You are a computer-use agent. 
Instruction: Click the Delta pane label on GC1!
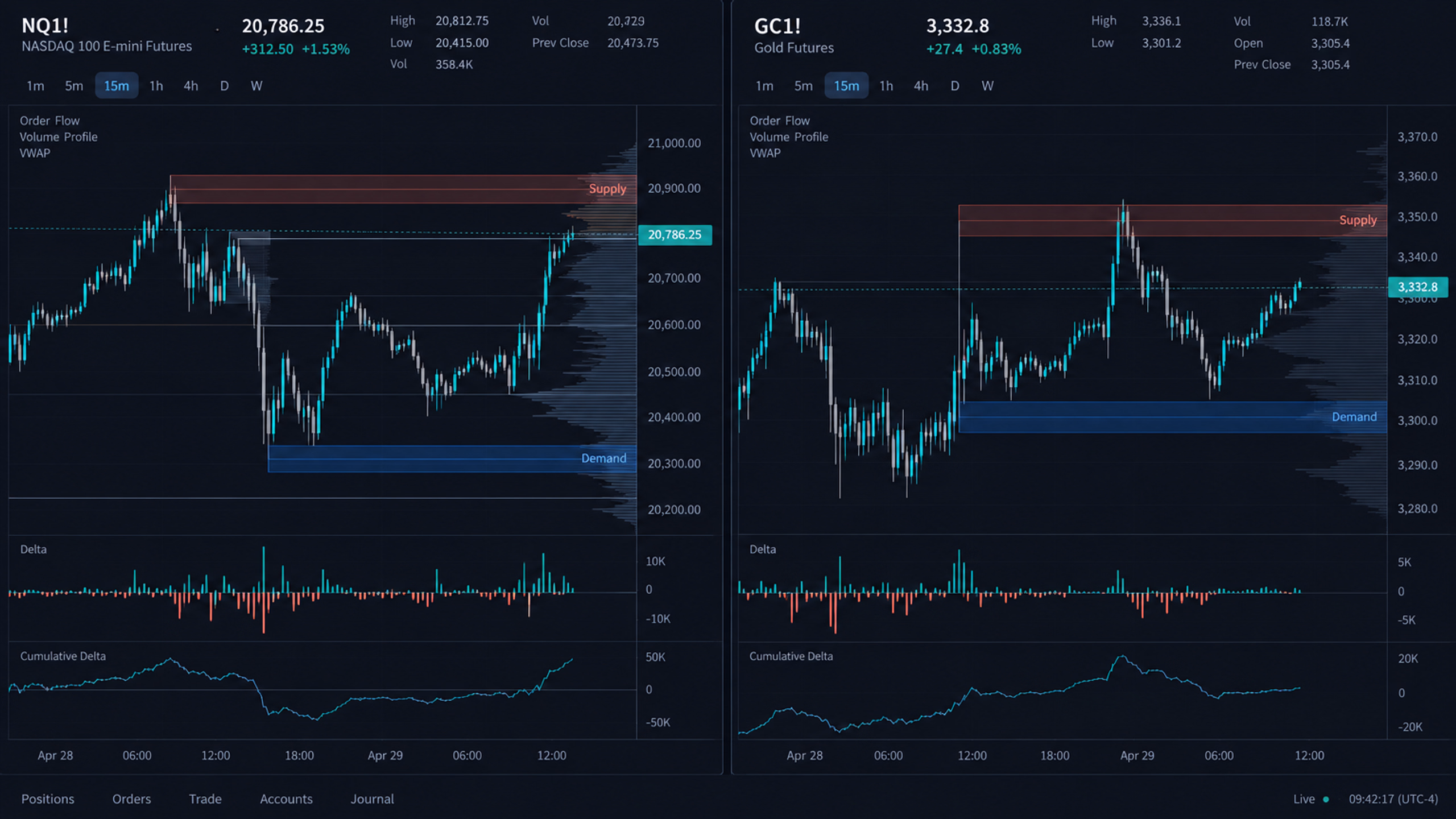[762, 549]
